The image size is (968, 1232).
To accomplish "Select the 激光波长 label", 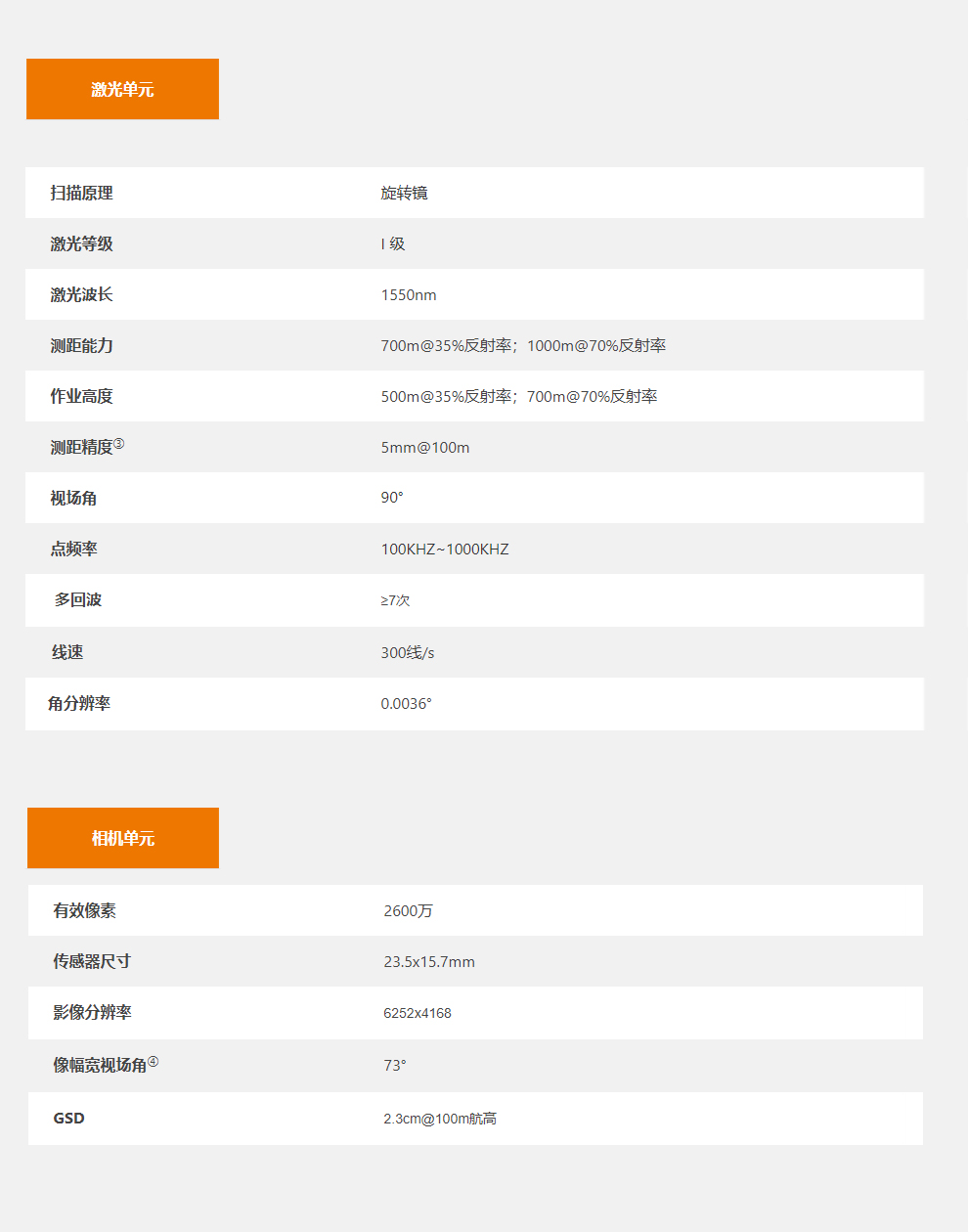I will tap(82, 295).
